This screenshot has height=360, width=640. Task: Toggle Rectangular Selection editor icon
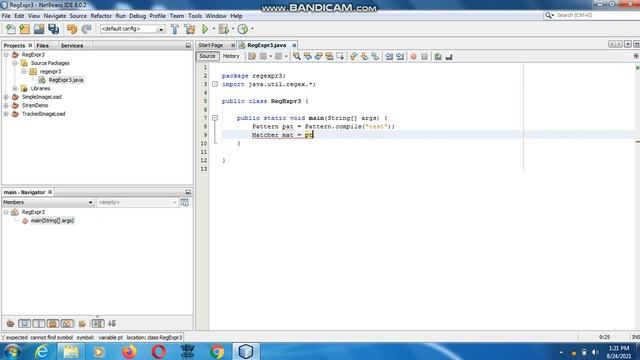point(340,57)
